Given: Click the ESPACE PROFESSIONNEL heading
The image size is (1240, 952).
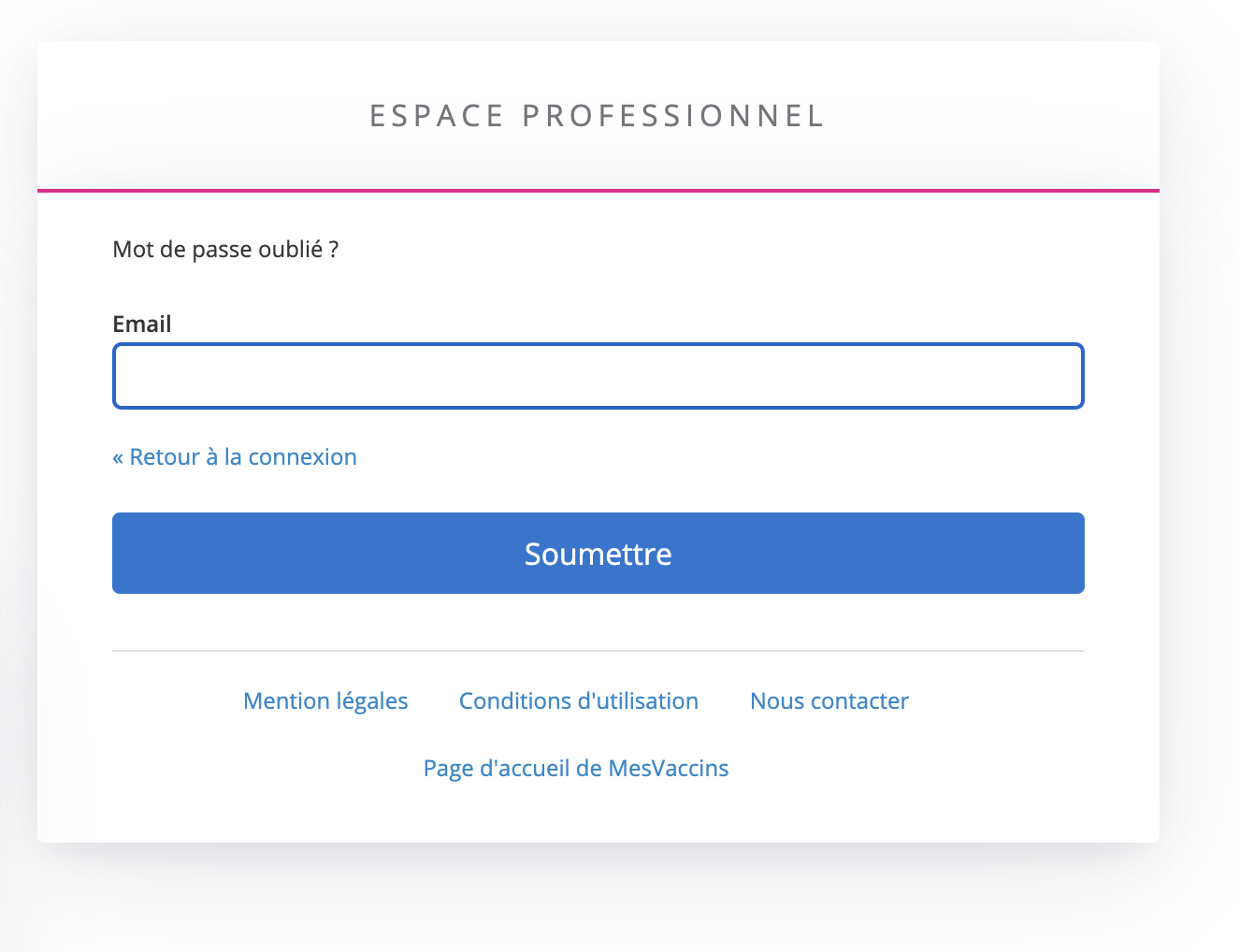Looking at the screenshot, I should tap(598, 116).
